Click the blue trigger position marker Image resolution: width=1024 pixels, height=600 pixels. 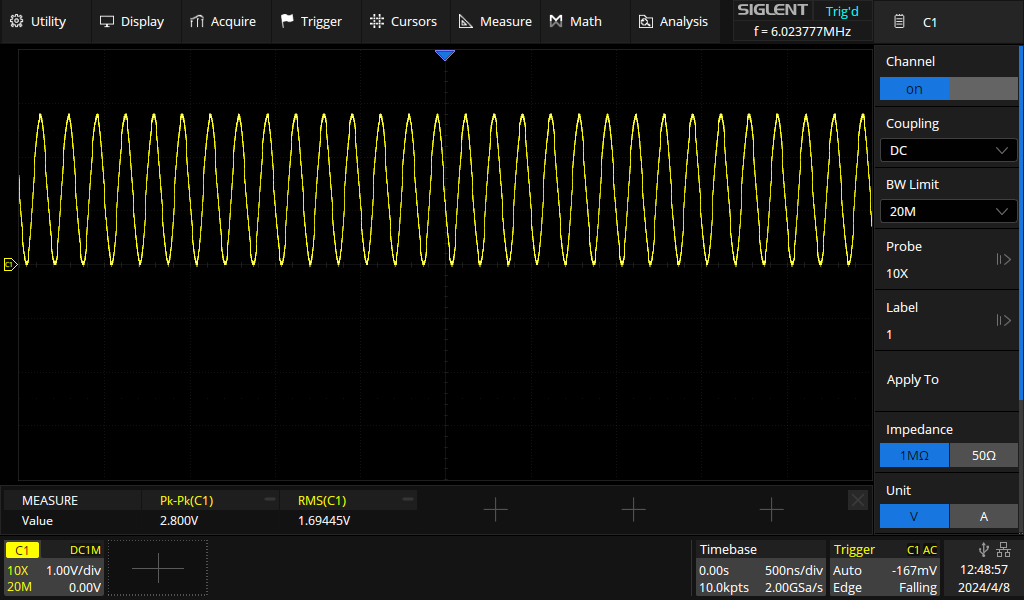point(445,56)
